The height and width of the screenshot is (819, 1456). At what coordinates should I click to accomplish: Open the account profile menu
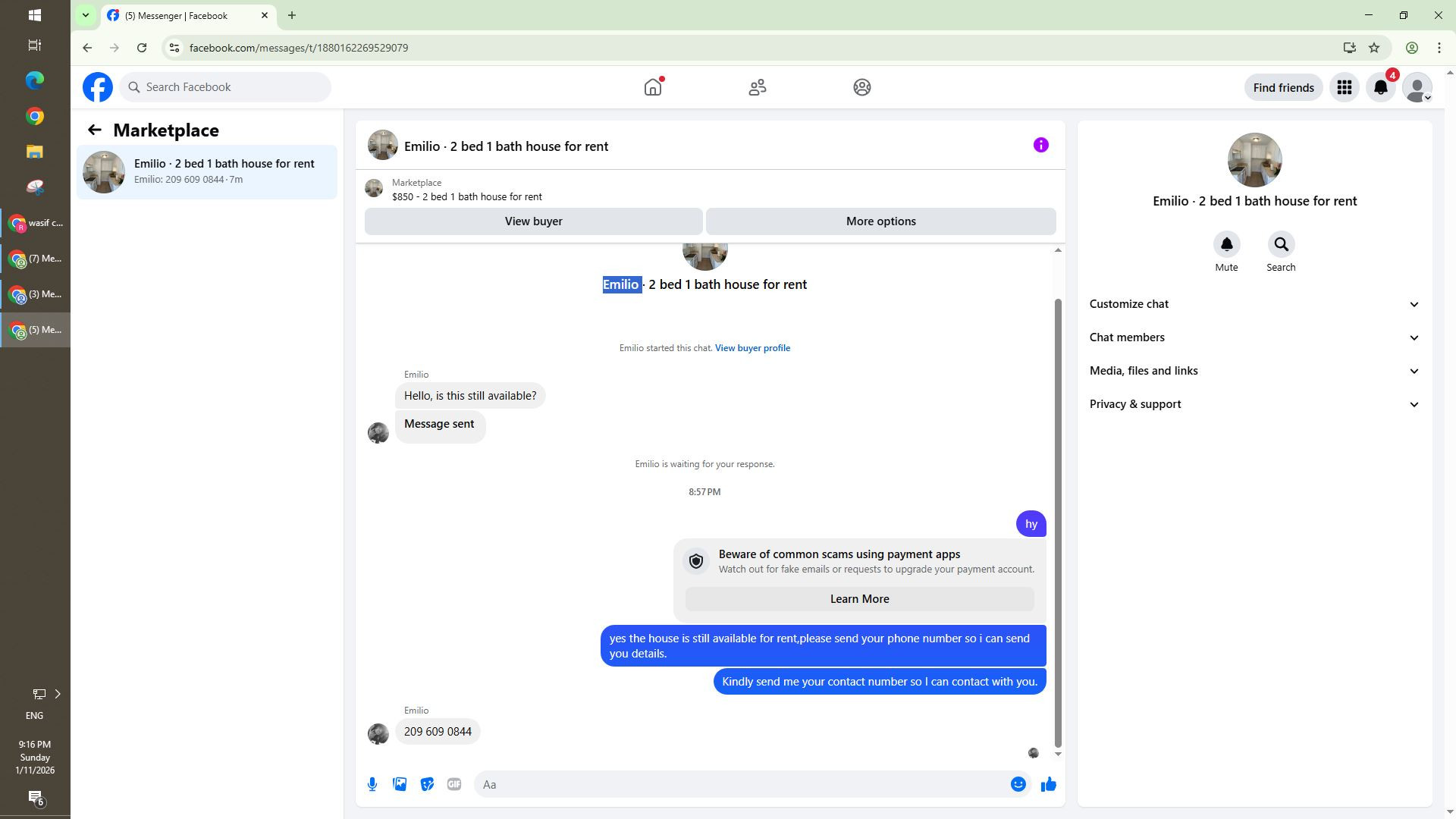(1417, 87)
